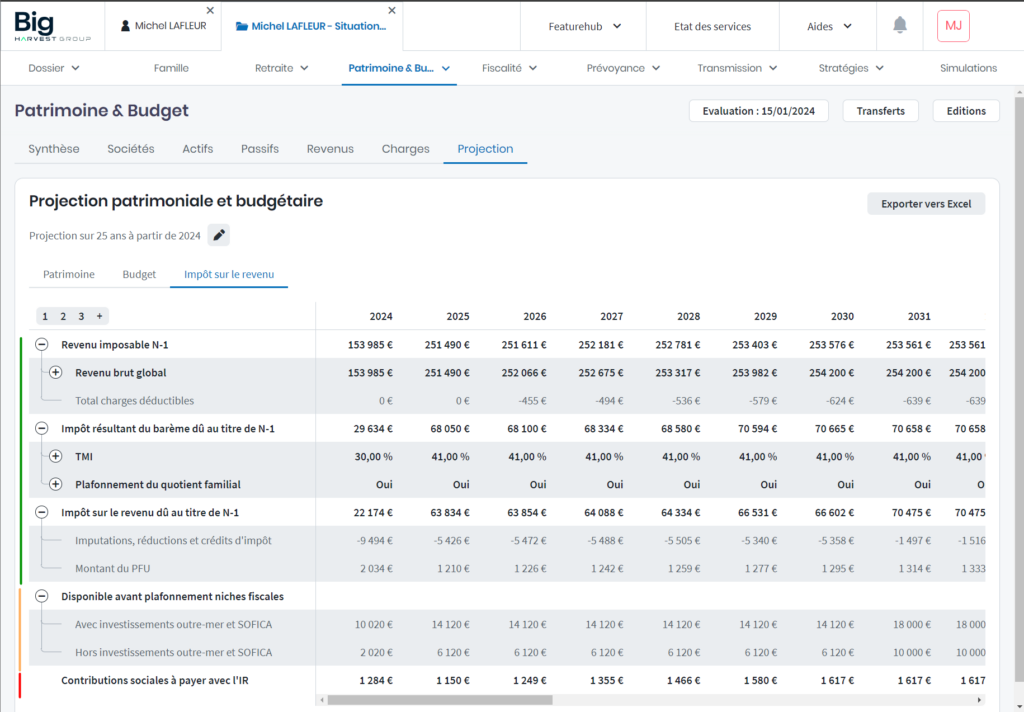Screen dimensions: 1024x712
Task: Open the Featurehub dropdown menu
Action: (584, 26)
